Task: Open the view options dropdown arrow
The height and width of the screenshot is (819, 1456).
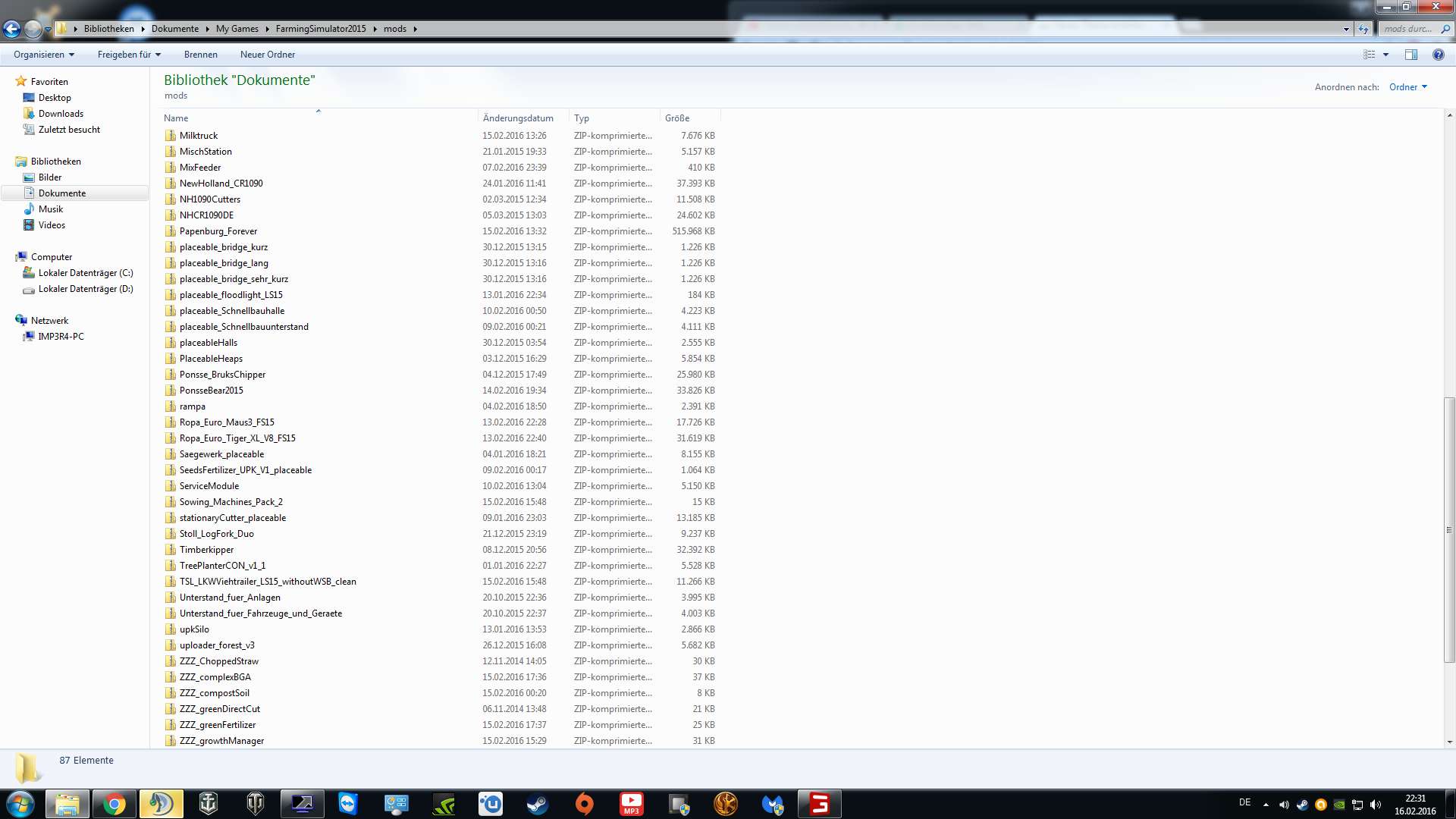Action: (x=1385, y=55)
